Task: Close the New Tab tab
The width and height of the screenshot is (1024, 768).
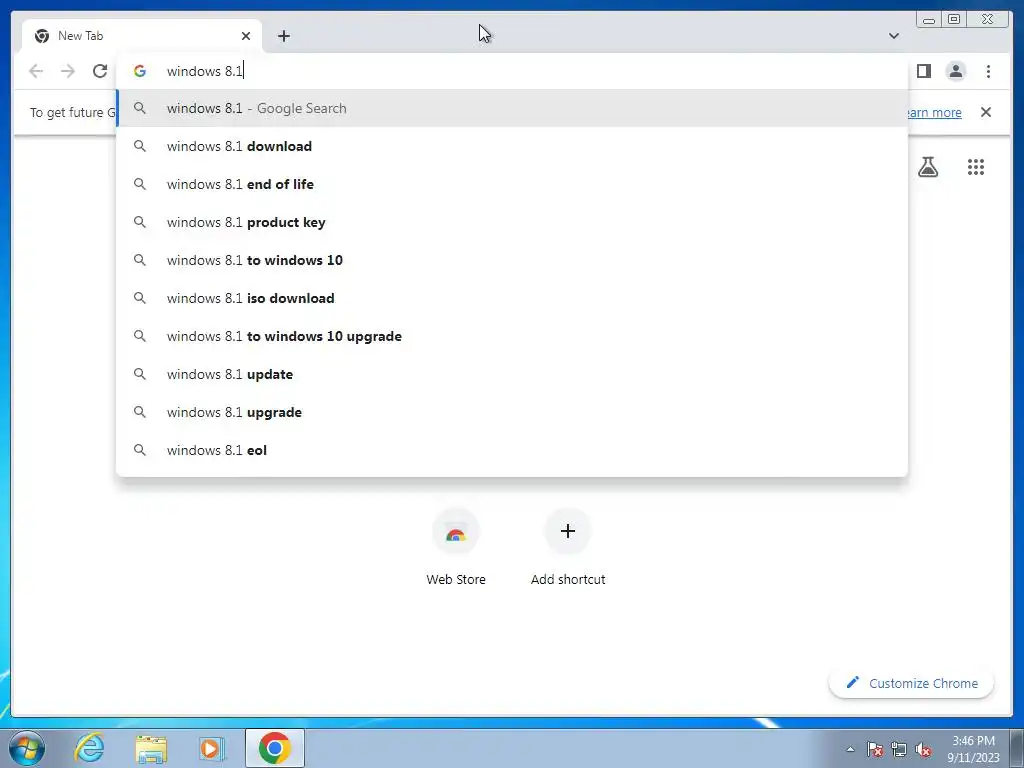Action: [x=246, y=36]
